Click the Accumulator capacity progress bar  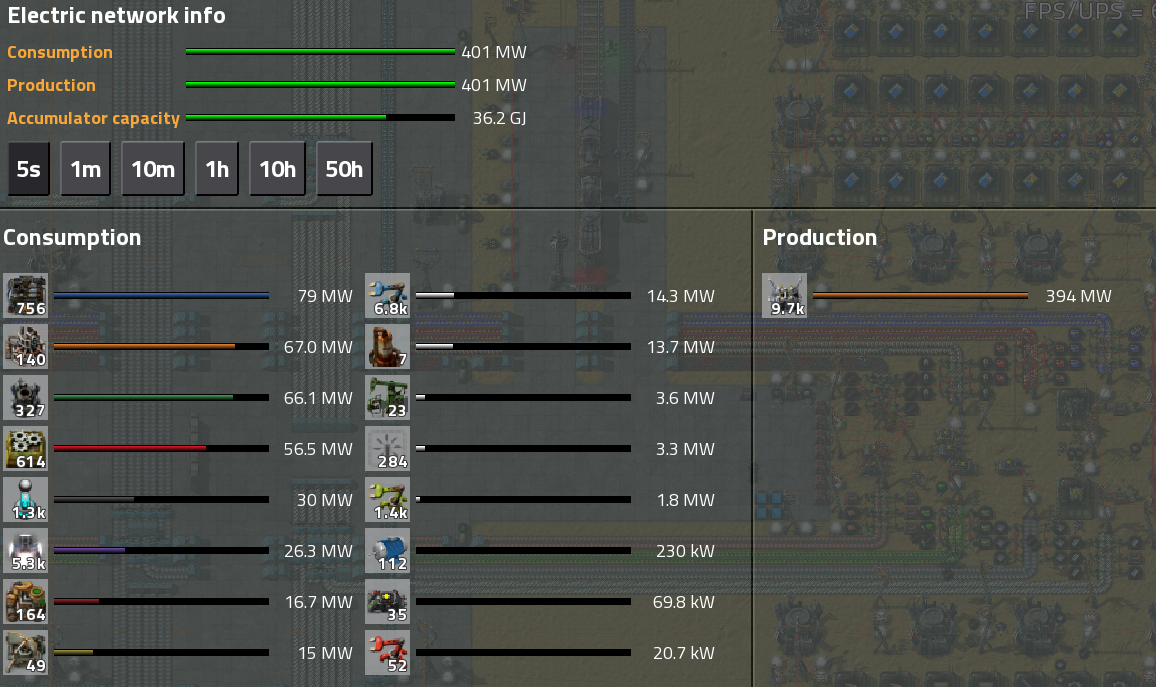tap(321, 118)
